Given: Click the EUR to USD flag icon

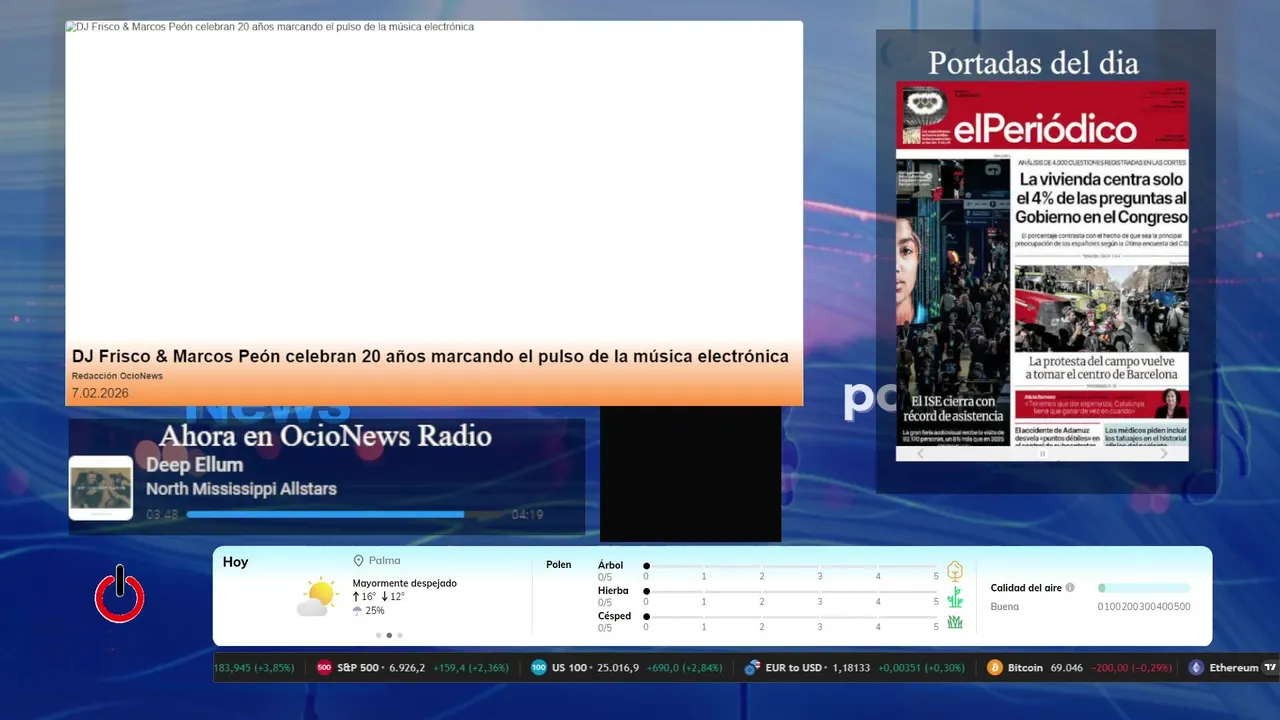Looking at the screenshot, I should [x=752, y=667].
